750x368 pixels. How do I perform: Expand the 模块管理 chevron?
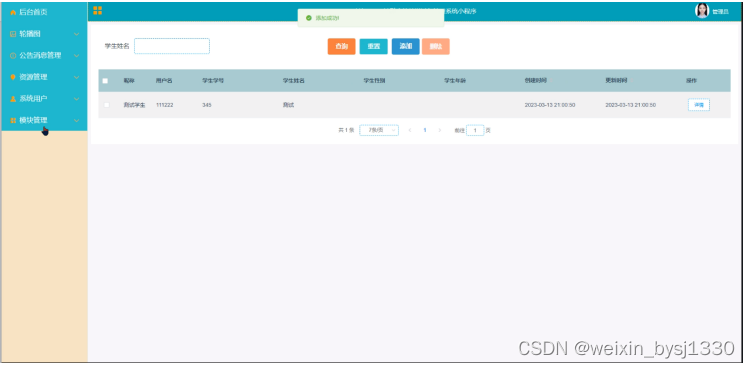[x=77, y=120]
